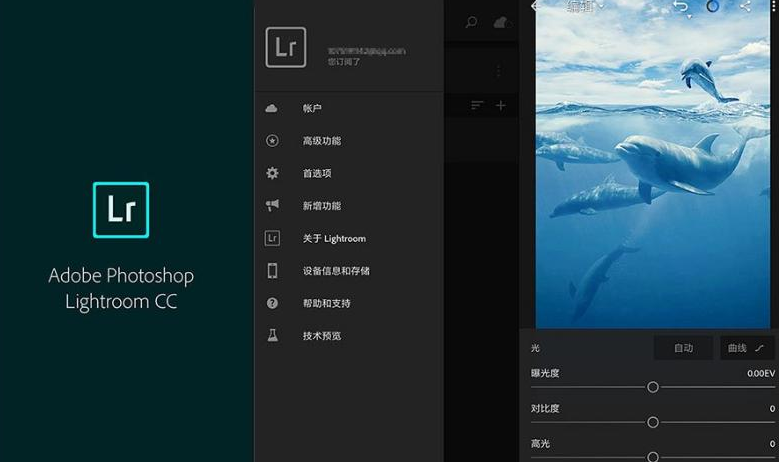
Task: Click the 0.00EV exposure value
Action: pos(761,374)
